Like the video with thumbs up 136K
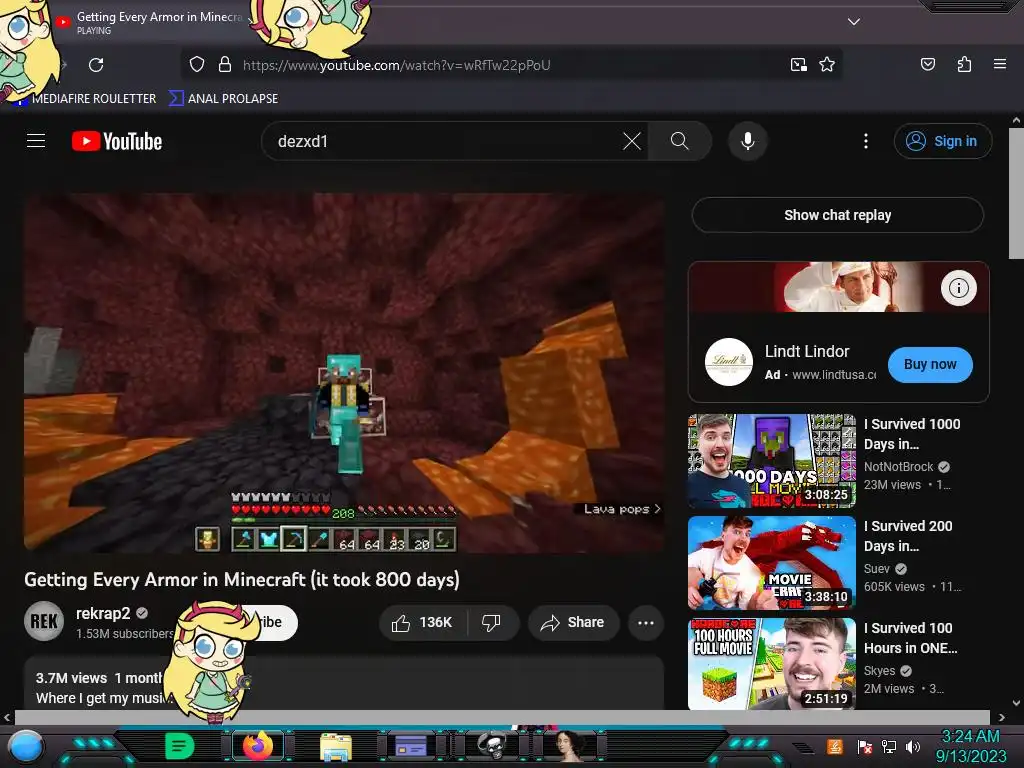Viewport: 1024px width, 768px height. click(x=423, y=622)
